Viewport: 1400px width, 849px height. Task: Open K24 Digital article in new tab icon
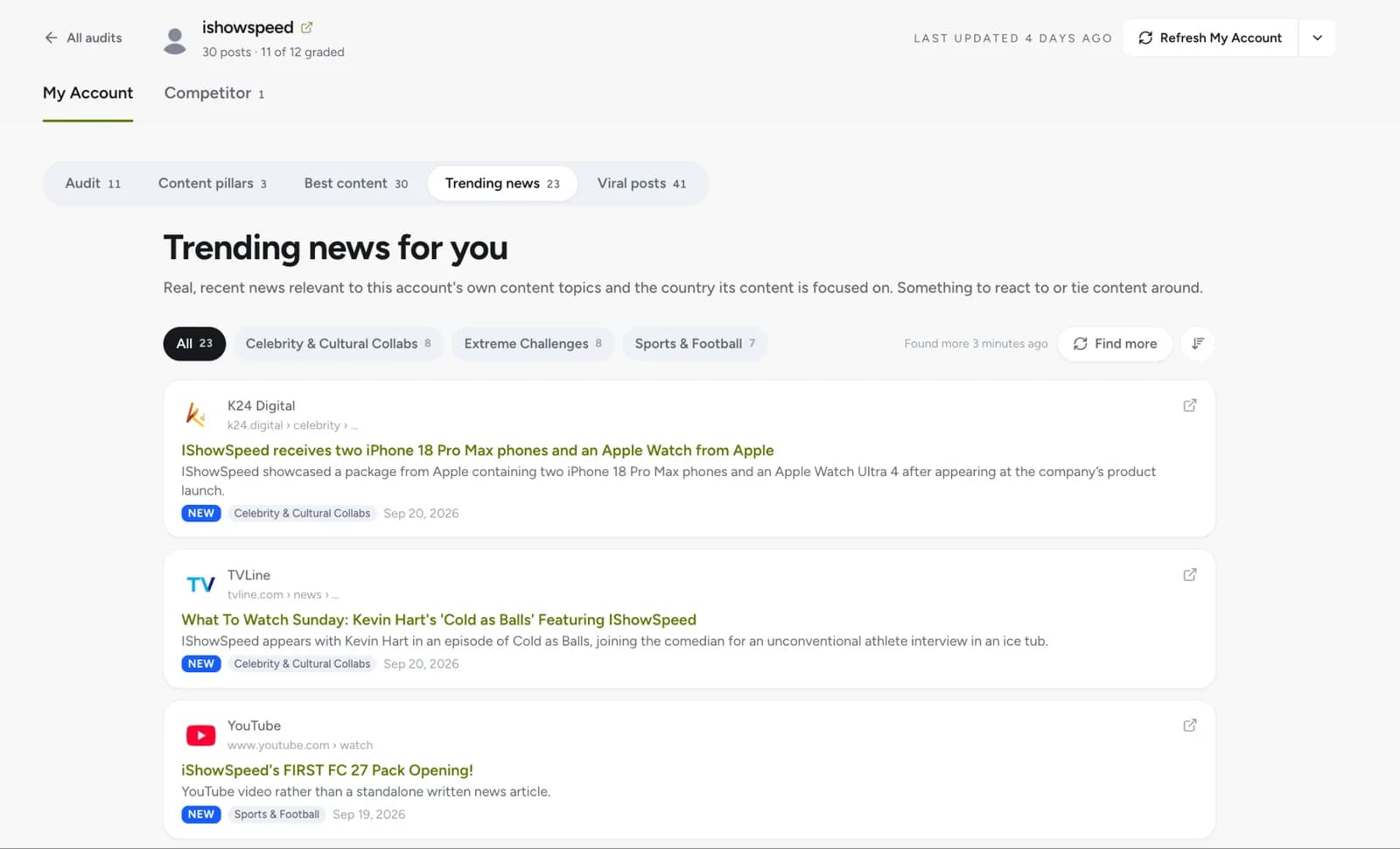pyautogui.click(x=1190, y=405)
